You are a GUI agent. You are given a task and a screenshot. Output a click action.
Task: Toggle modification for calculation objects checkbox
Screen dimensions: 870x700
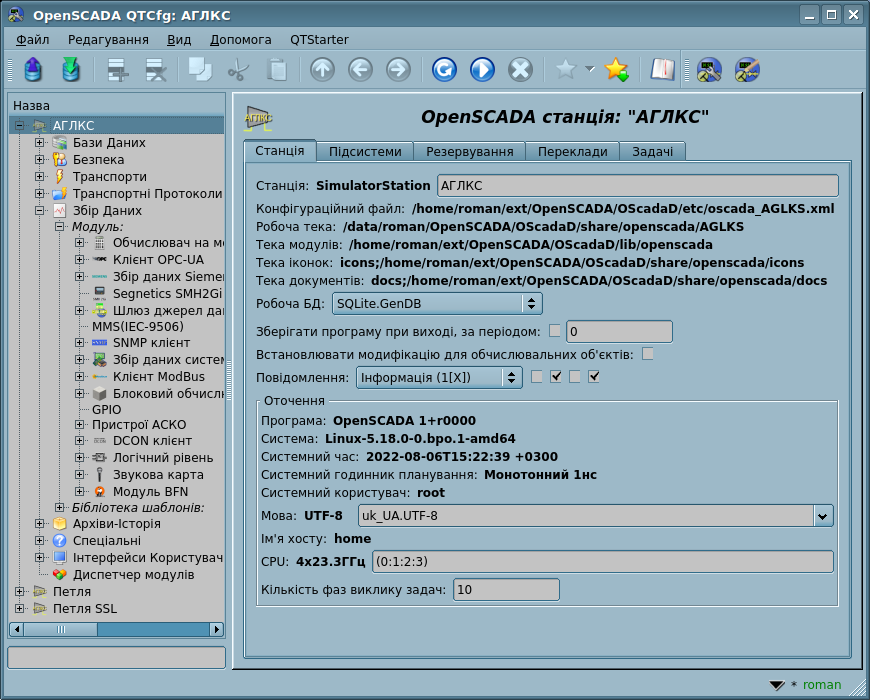point(648,354)
